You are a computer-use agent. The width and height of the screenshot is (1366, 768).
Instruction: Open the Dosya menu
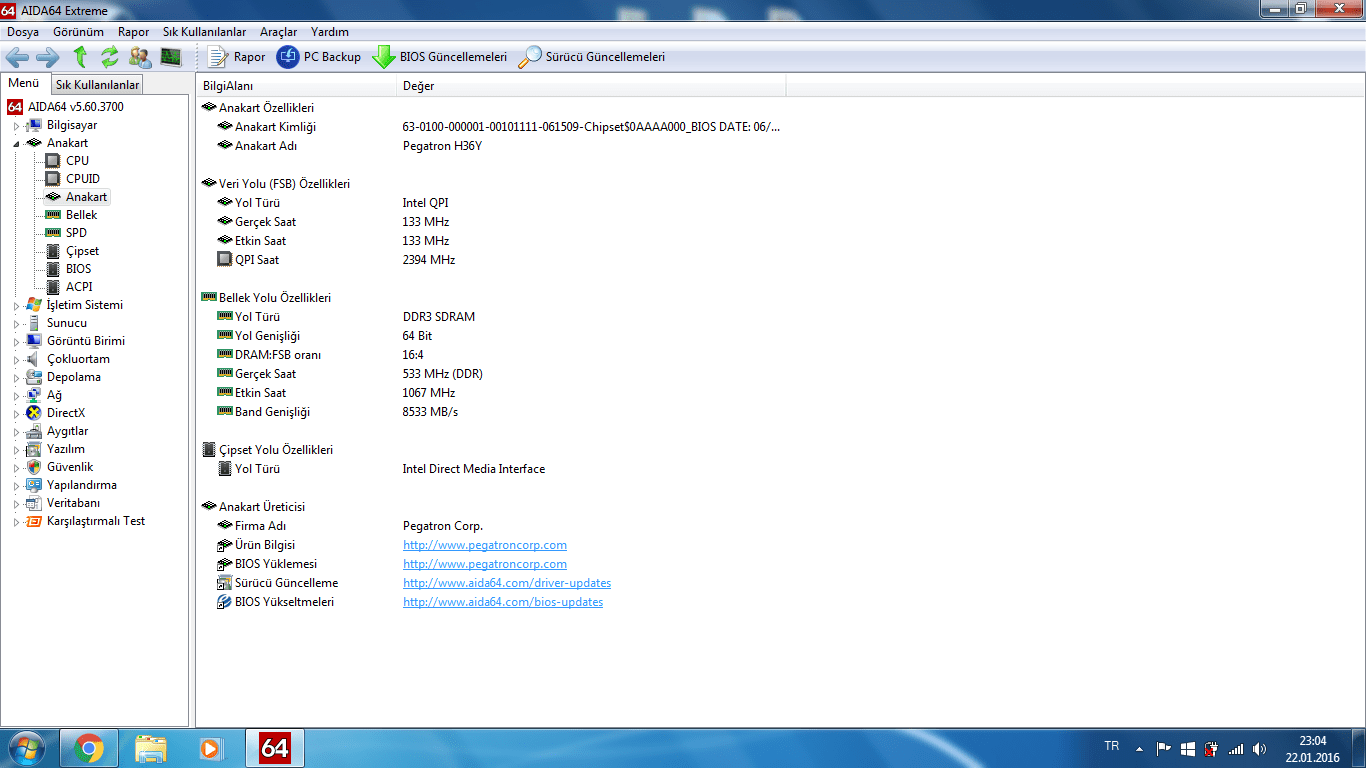click(x=23, y=32)
